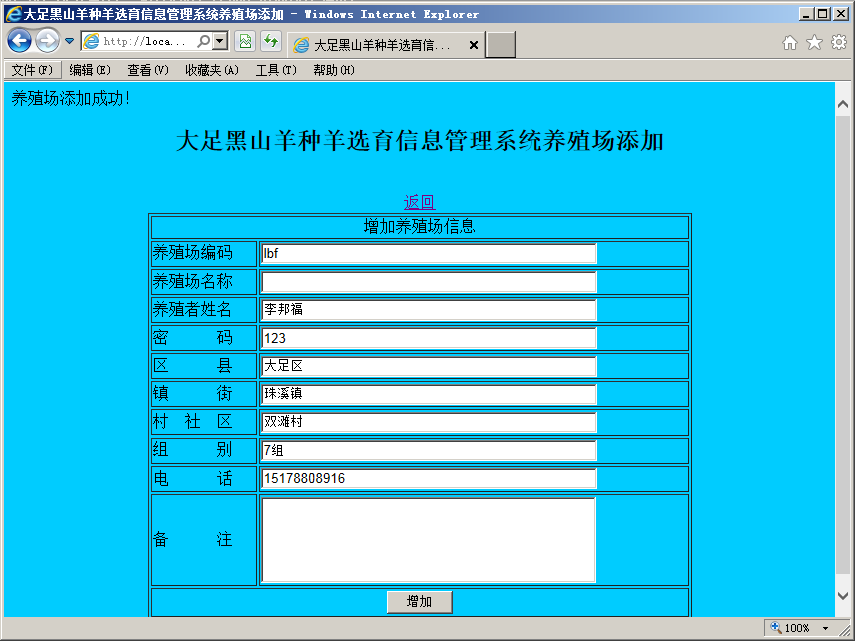Open the 帮助(H) menu

point(334,70)
